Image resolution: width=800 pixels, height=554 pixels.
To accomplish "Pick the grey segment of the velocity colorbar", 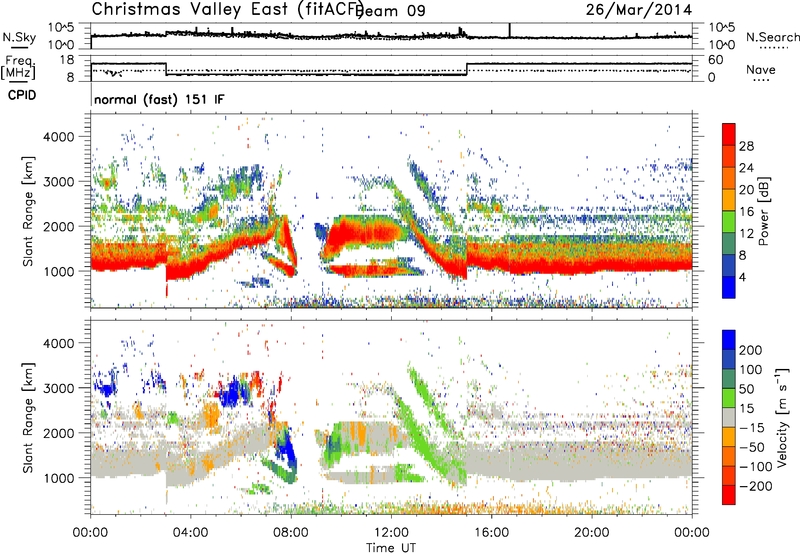I will point(729,417).
